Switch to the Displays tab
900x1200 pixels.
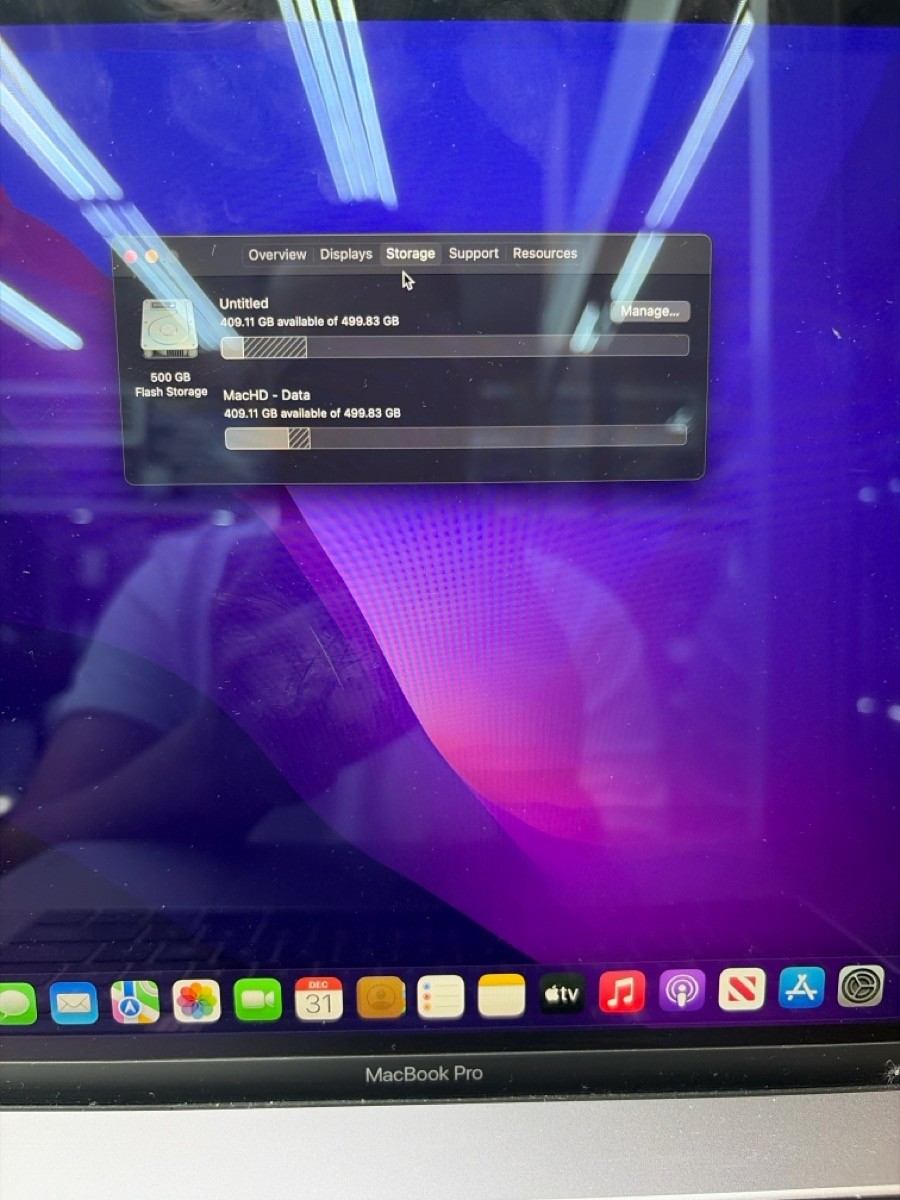point(346,254)
